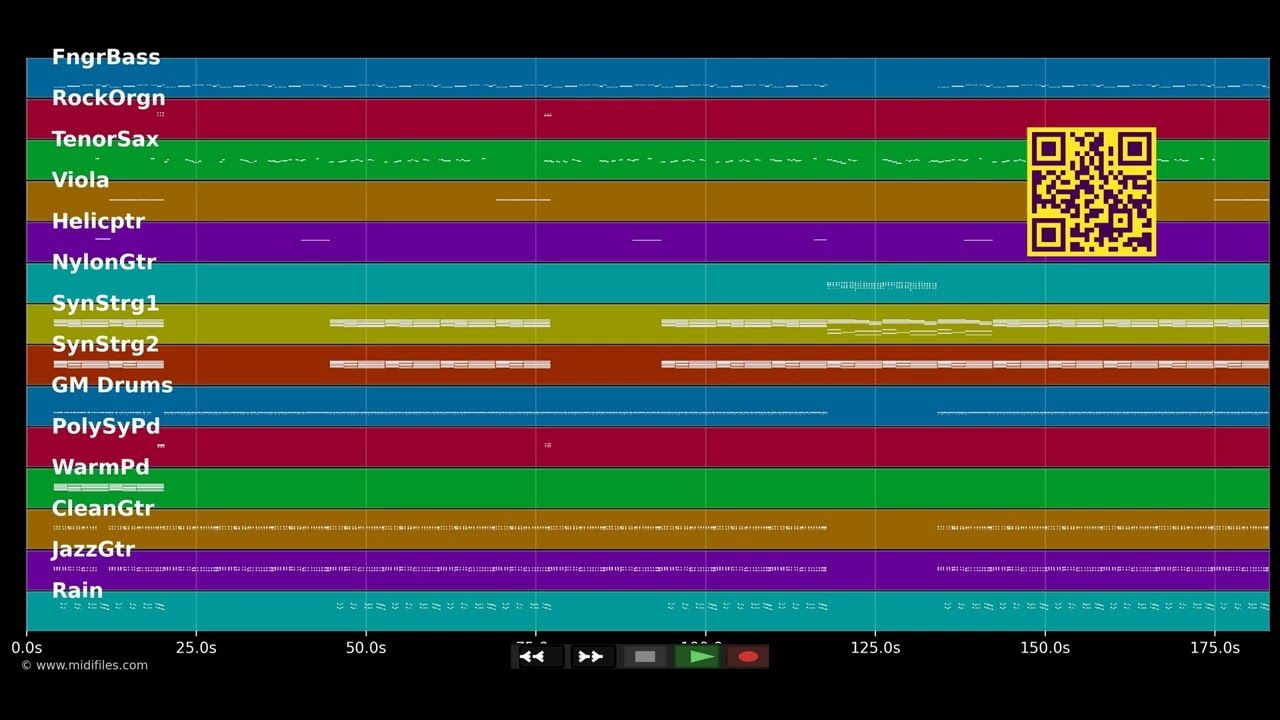
Task: Select the Rain track label
Action: click(x=77, y=590)
